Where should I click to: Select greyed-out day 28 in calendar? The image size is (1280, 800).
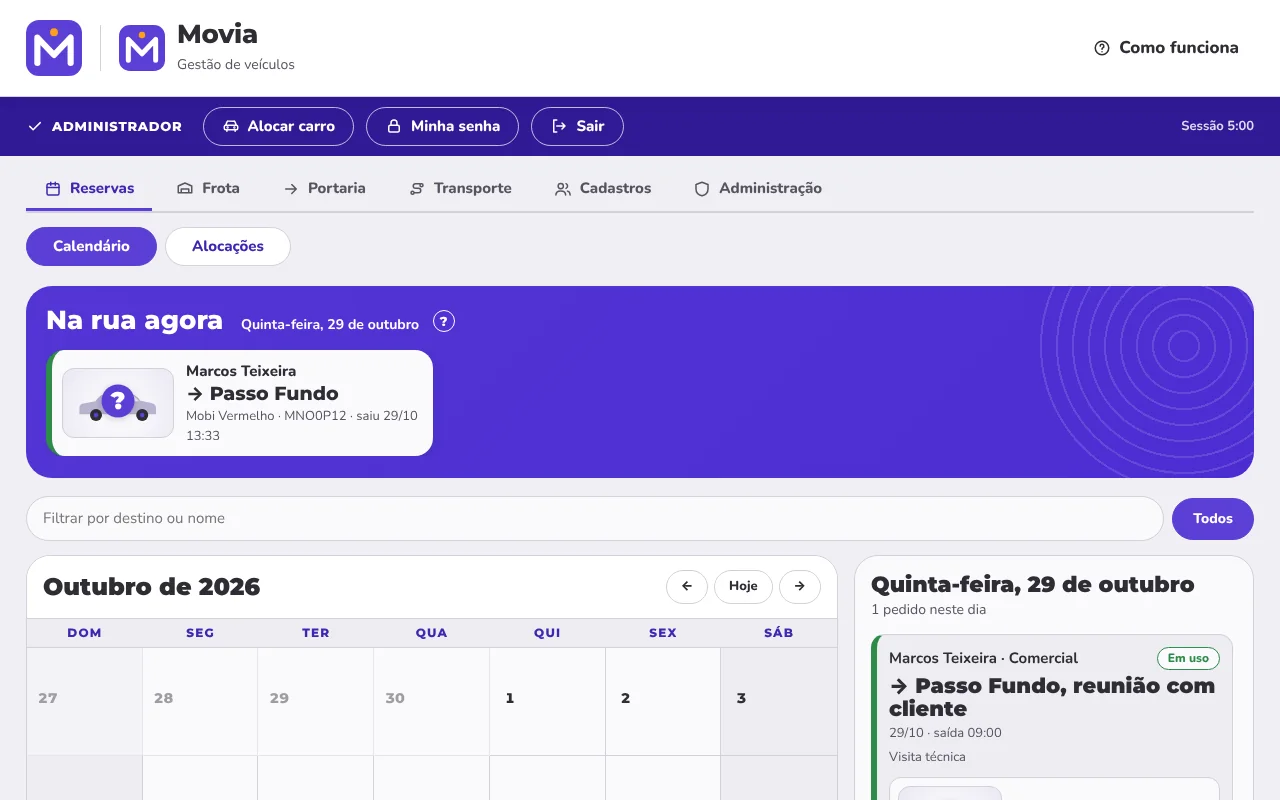(200, 701)
